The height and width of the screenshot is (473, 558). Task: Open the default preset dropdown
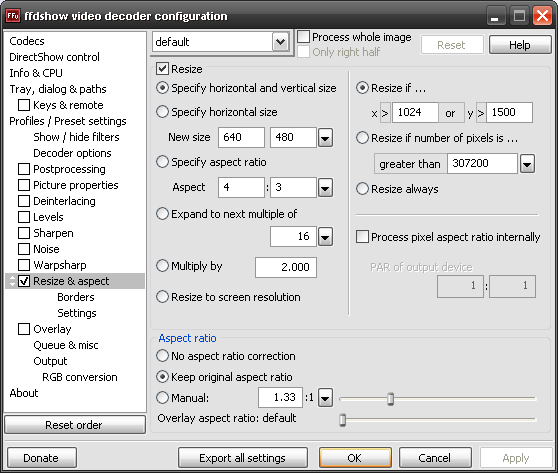click(x=280, y=42)
